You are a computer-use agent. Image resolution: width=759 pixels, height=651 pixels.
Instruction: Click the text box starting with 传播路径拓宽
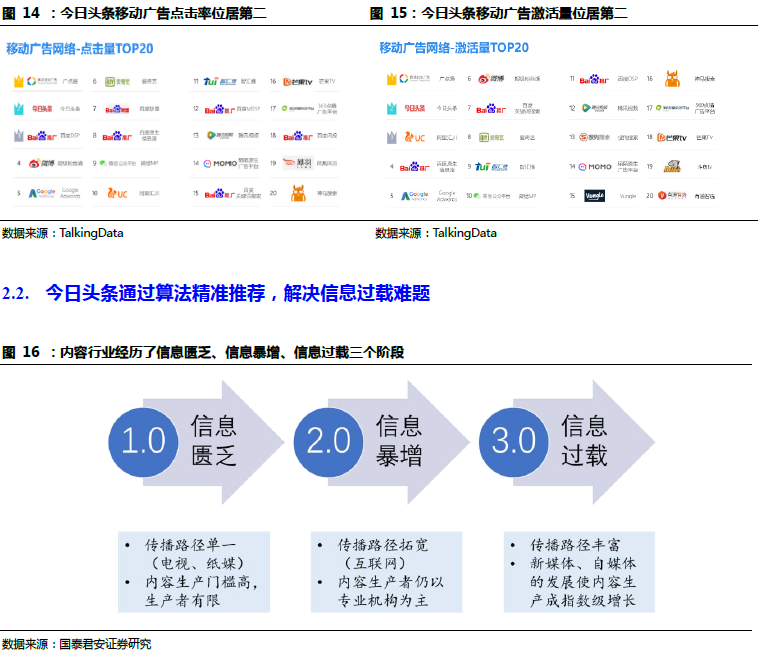coord(386,572)
